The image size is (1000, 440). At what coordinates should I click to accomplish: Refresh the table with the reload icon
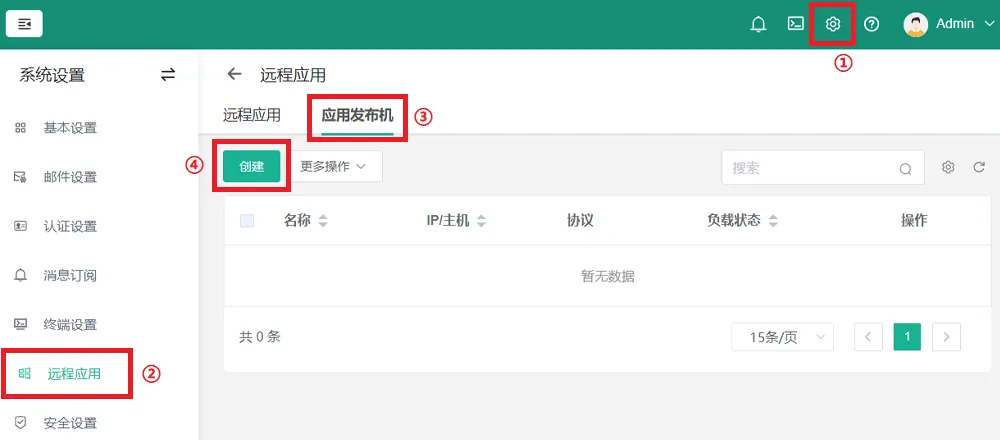(x=979, y=167)
